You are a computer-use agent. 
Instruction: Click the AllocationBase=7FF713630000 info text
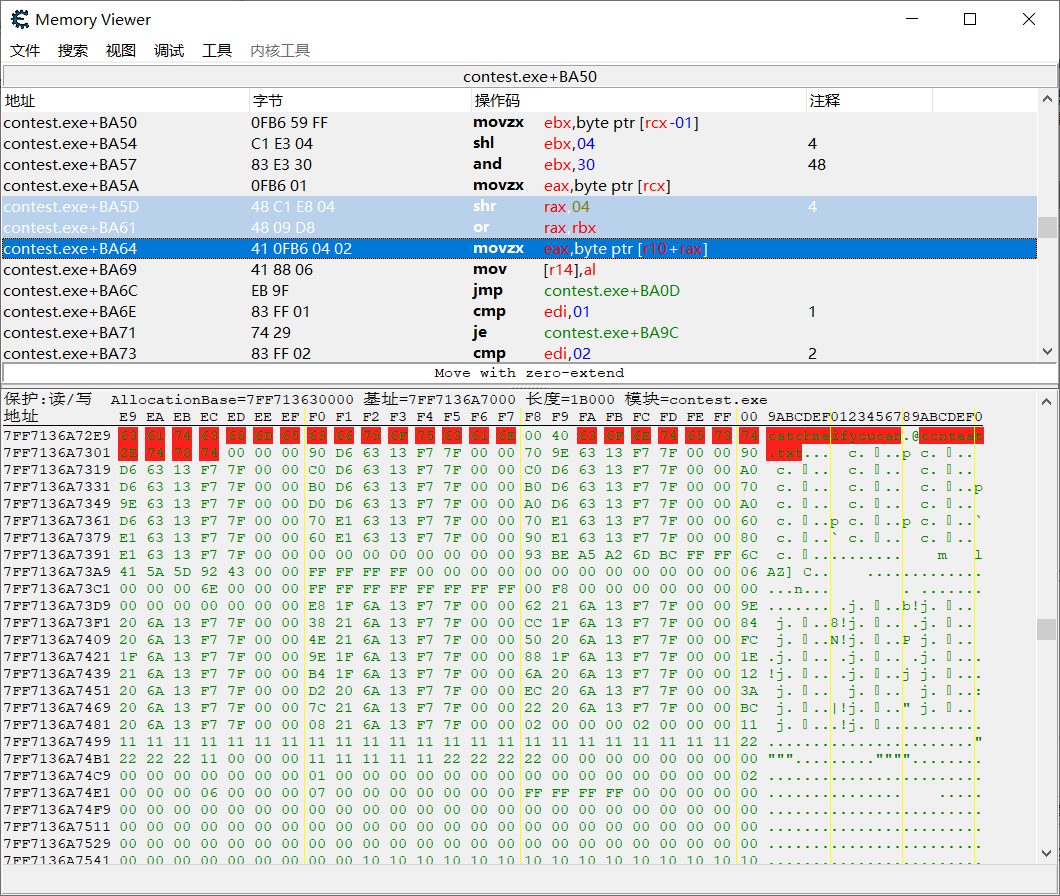tap(232, 400)
